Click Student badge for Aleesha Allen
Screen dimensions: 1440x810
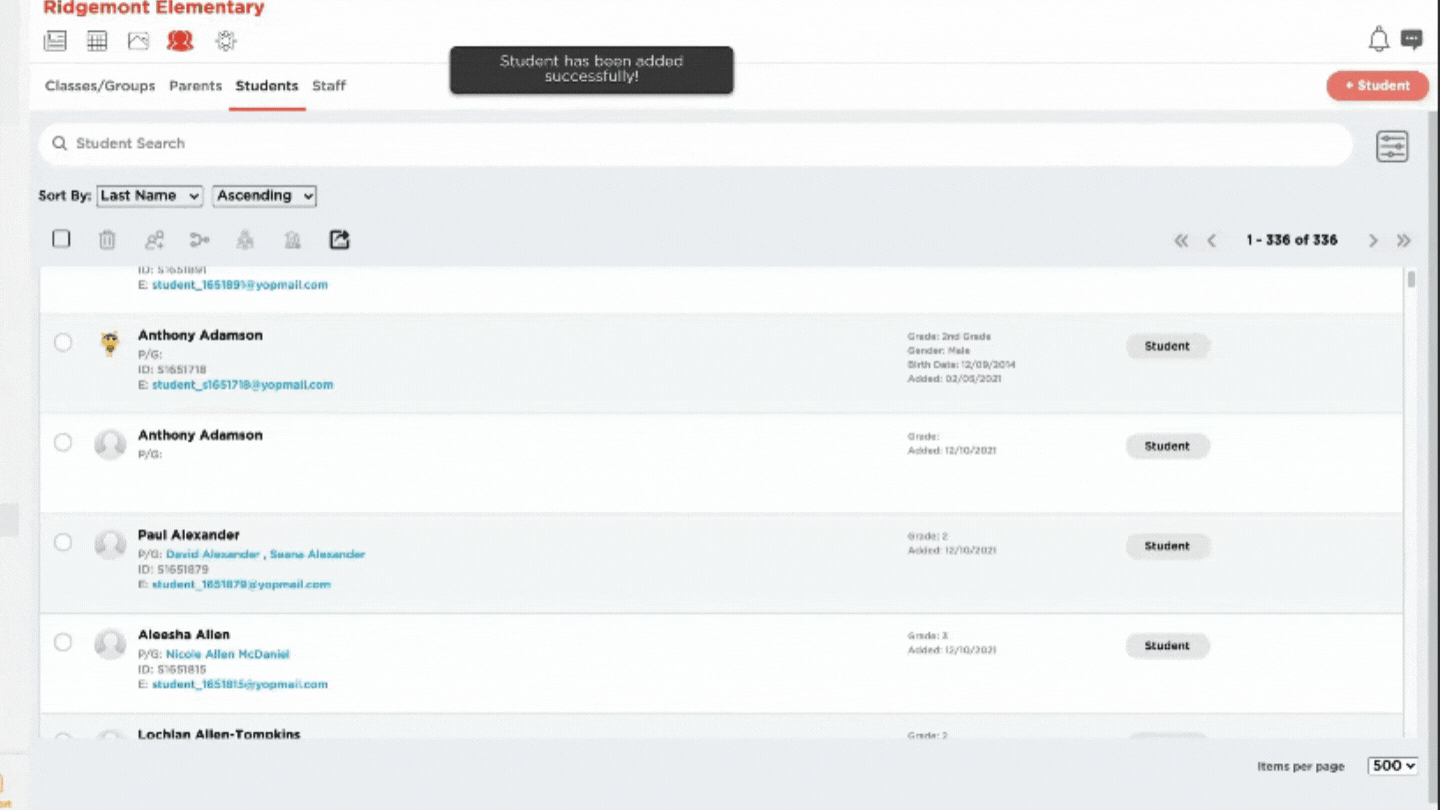click(x=1167, y=646)
